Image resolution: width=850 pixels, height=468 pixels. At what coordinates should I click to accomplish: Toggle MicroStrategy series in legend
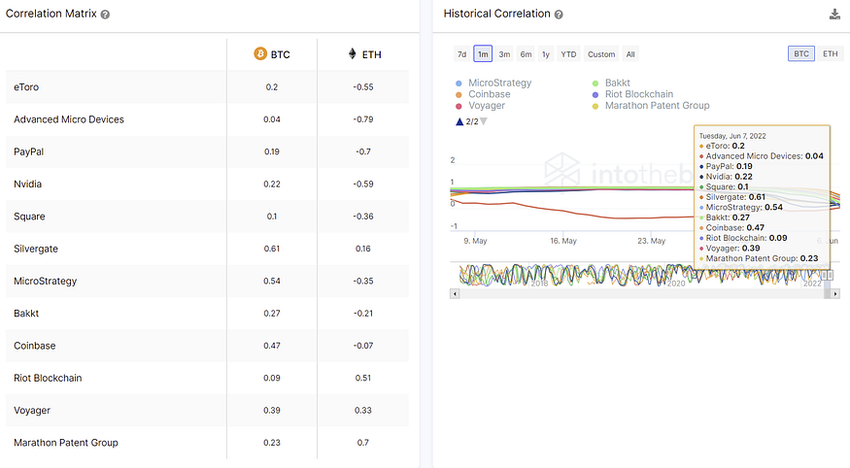click(x=494, y=83)
